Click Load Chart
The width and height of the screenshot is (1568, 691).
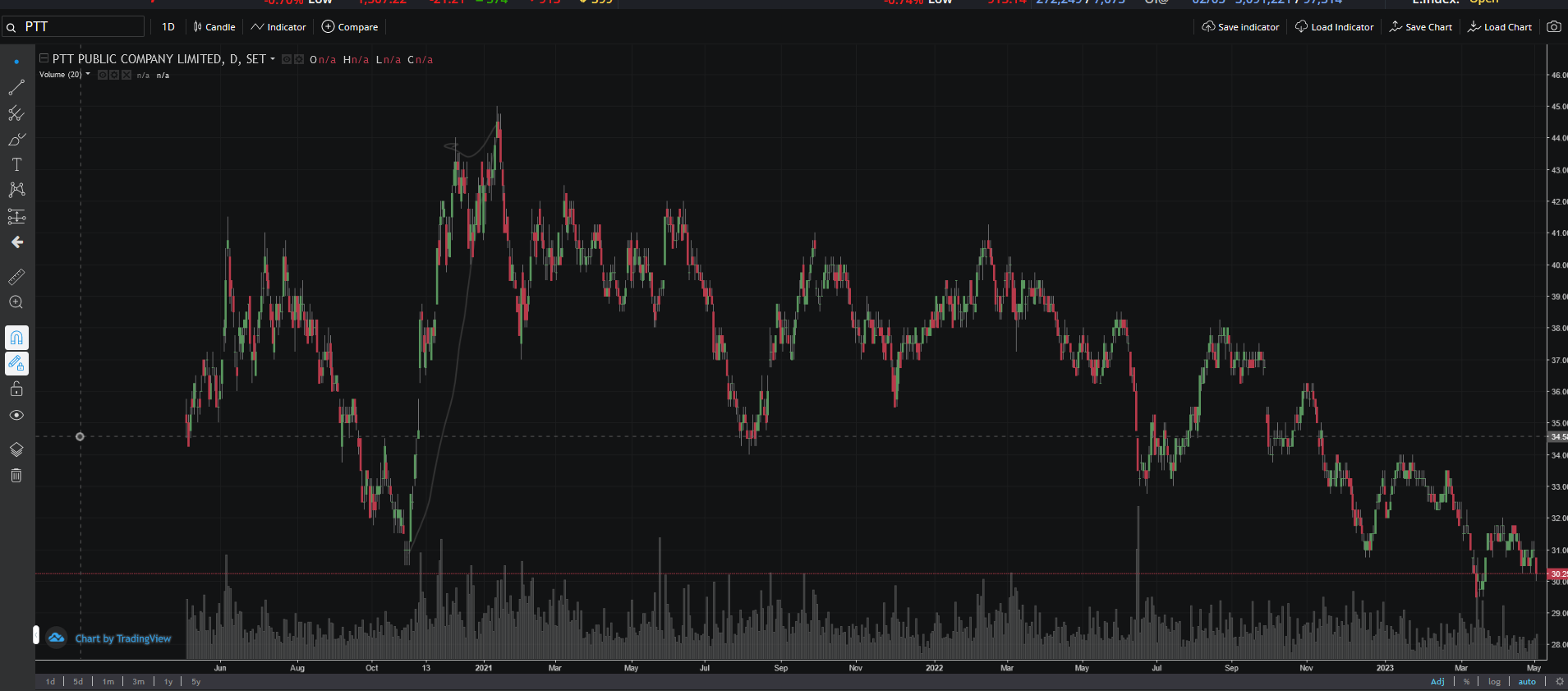(x=1500, y=27)
